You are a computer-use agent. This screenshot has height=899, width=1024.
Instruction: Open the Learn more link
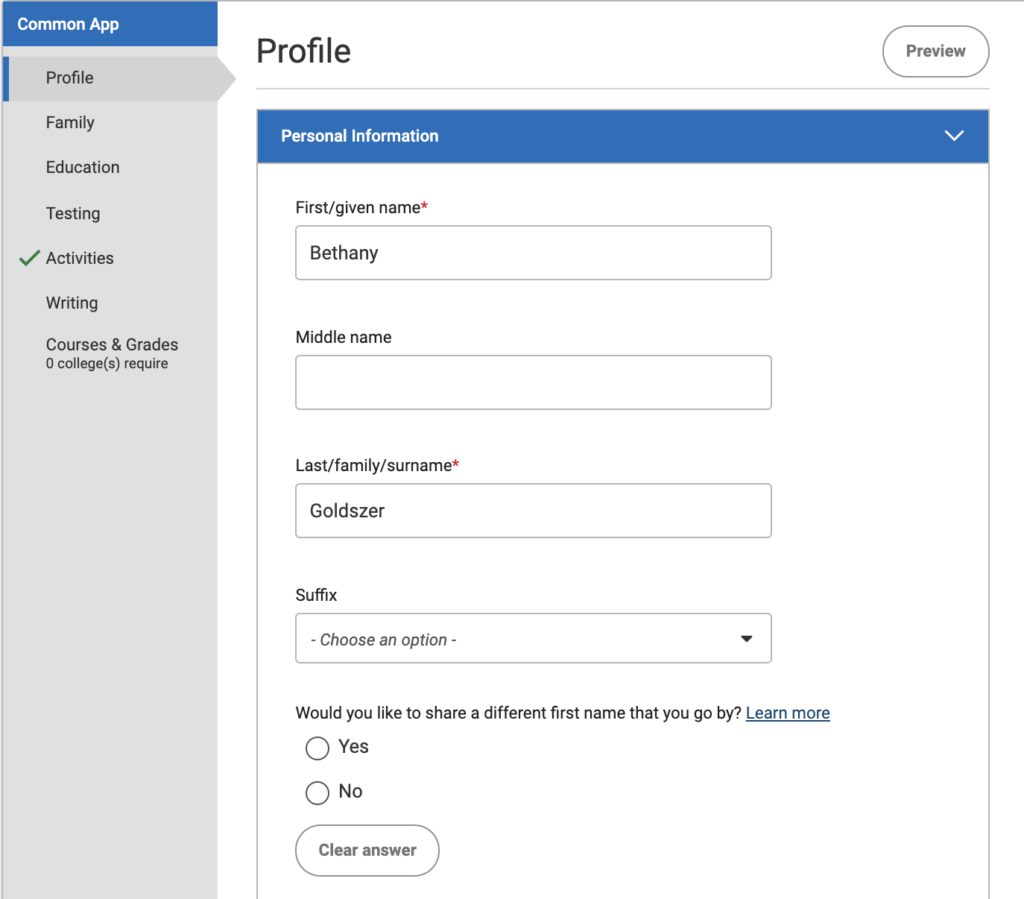787,712
